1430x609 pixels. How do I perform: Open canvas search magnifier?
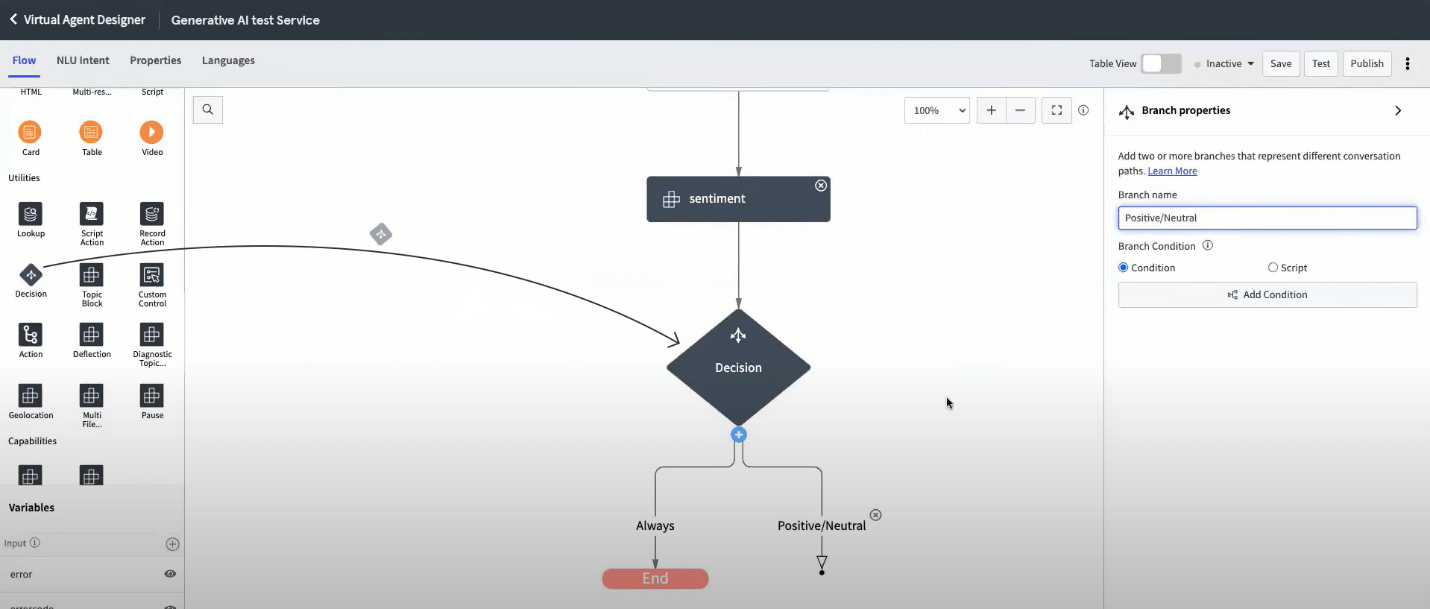point(208,110)
